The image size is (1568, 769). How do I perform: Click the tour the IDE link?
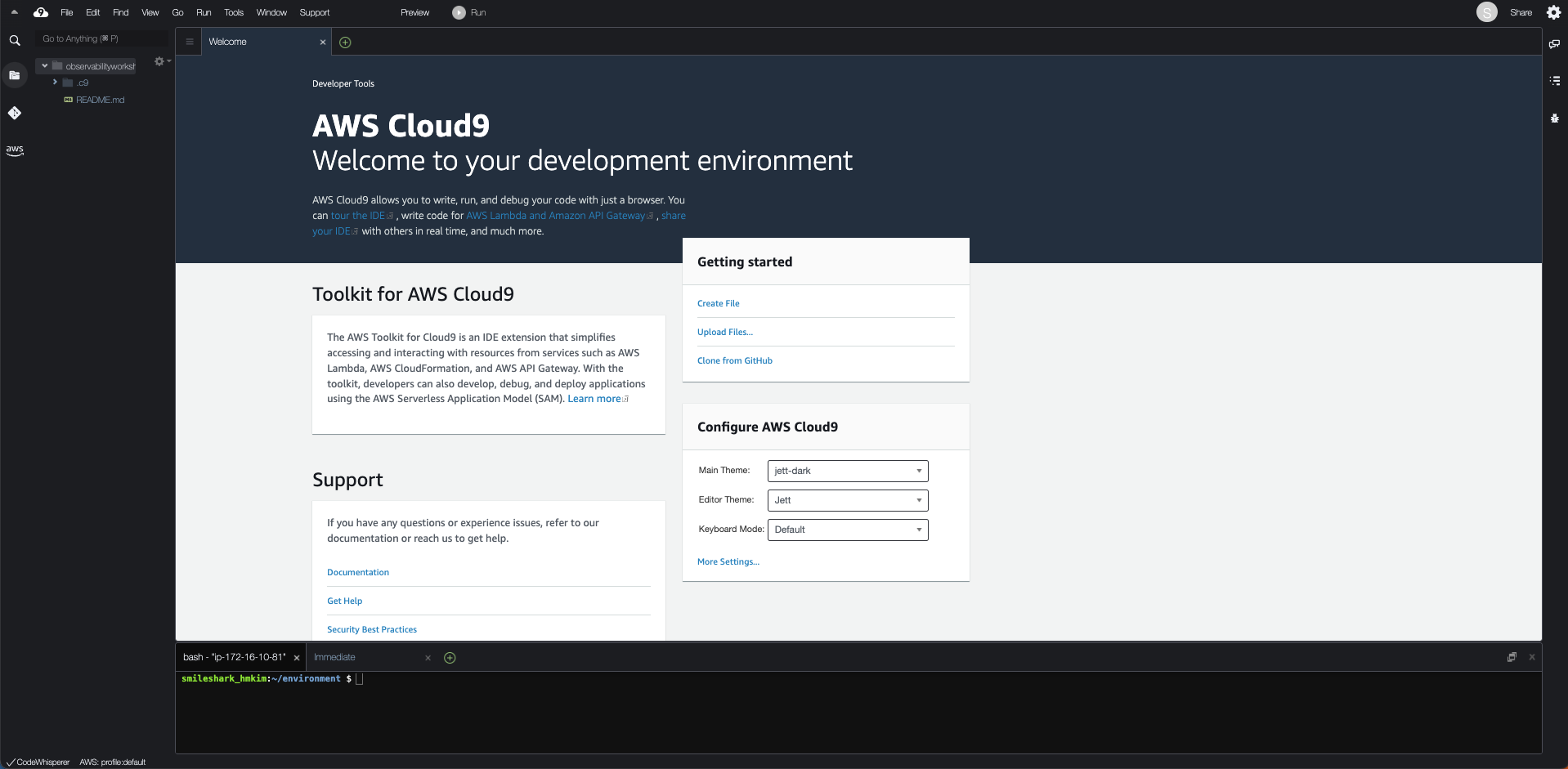pos(361,216)
